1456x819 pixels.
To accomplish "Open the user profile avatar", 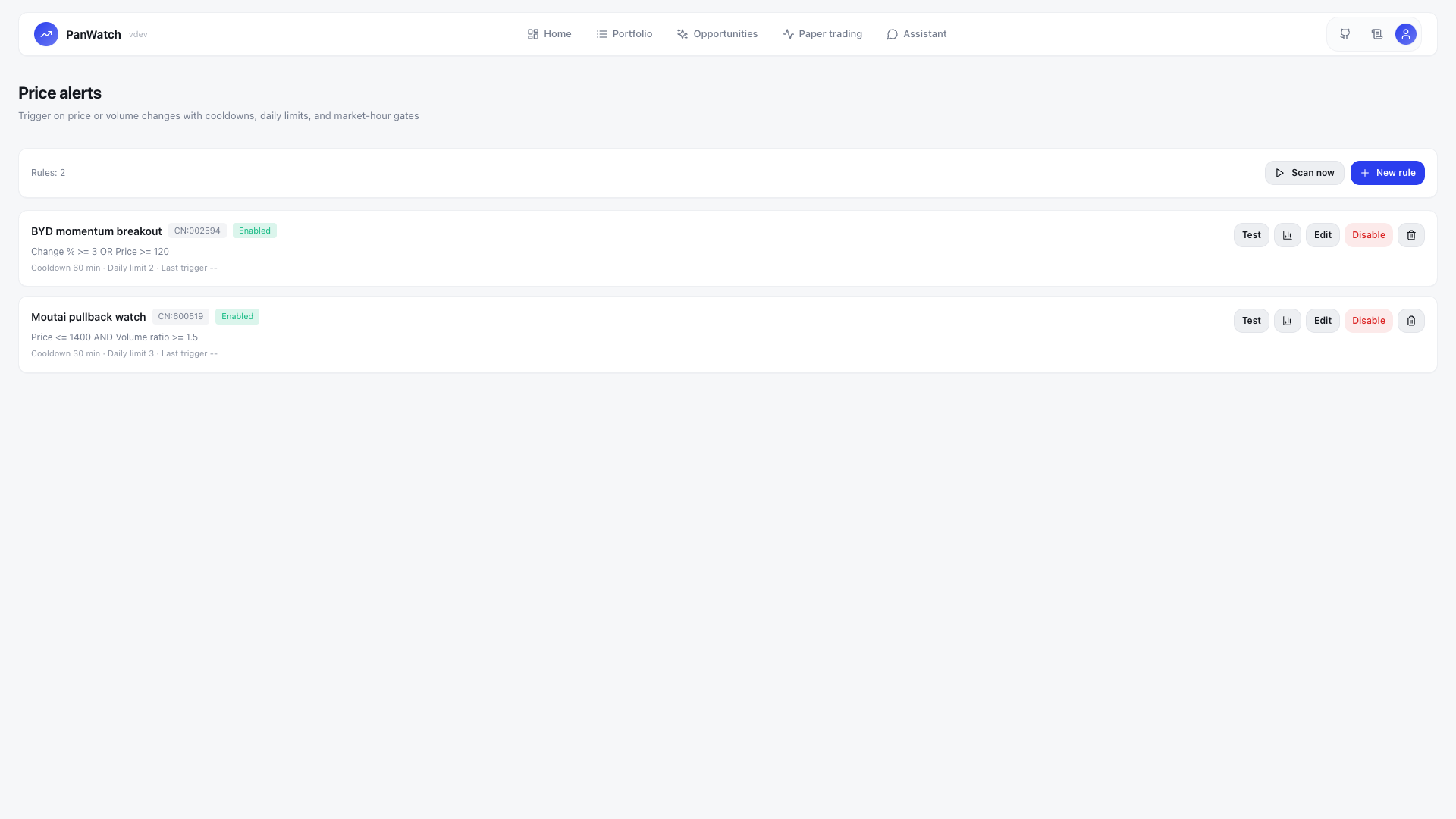I will (x=1406, y=34).
